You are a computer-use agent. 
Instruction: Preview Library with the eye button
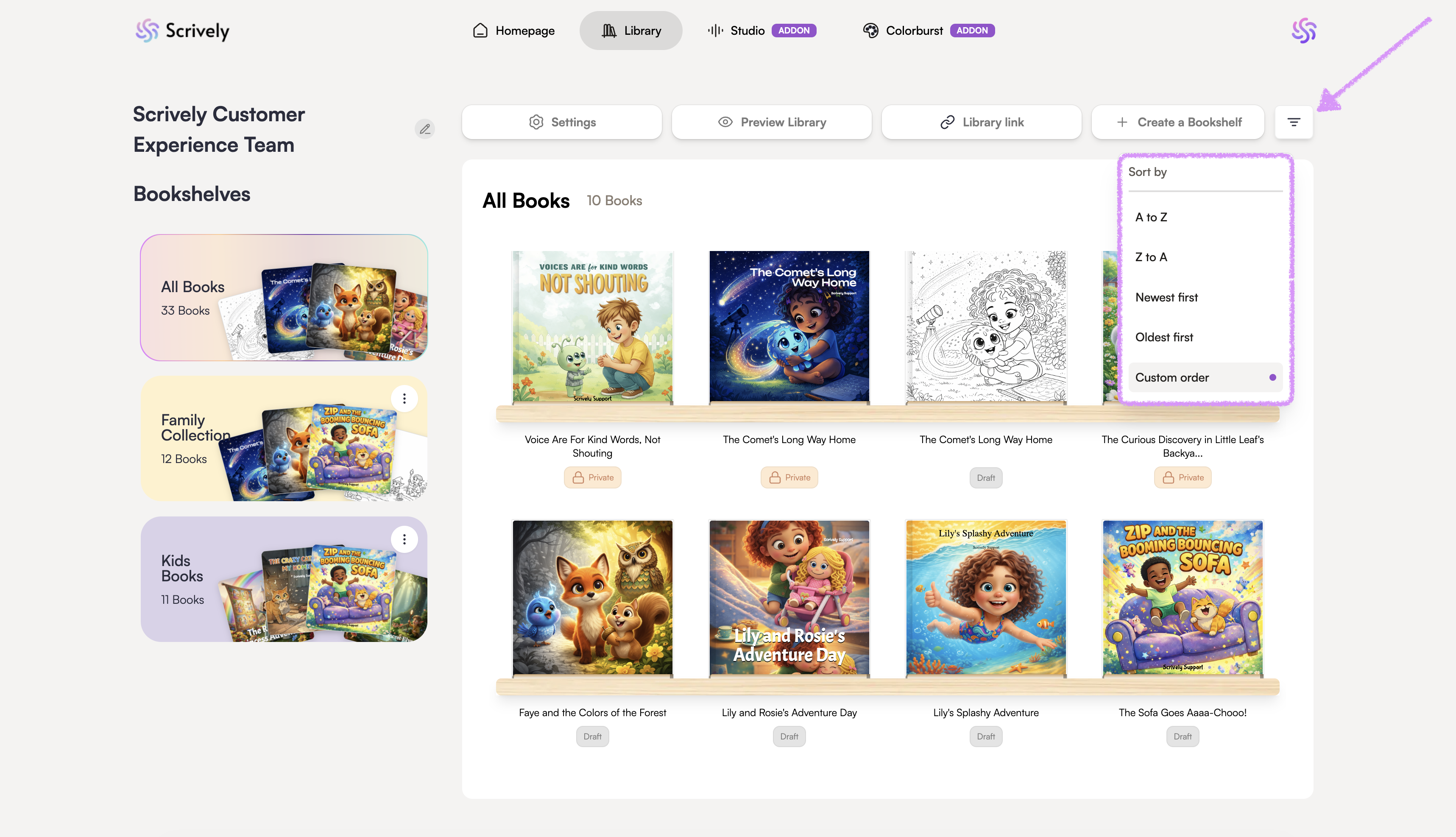click(771, 122)
